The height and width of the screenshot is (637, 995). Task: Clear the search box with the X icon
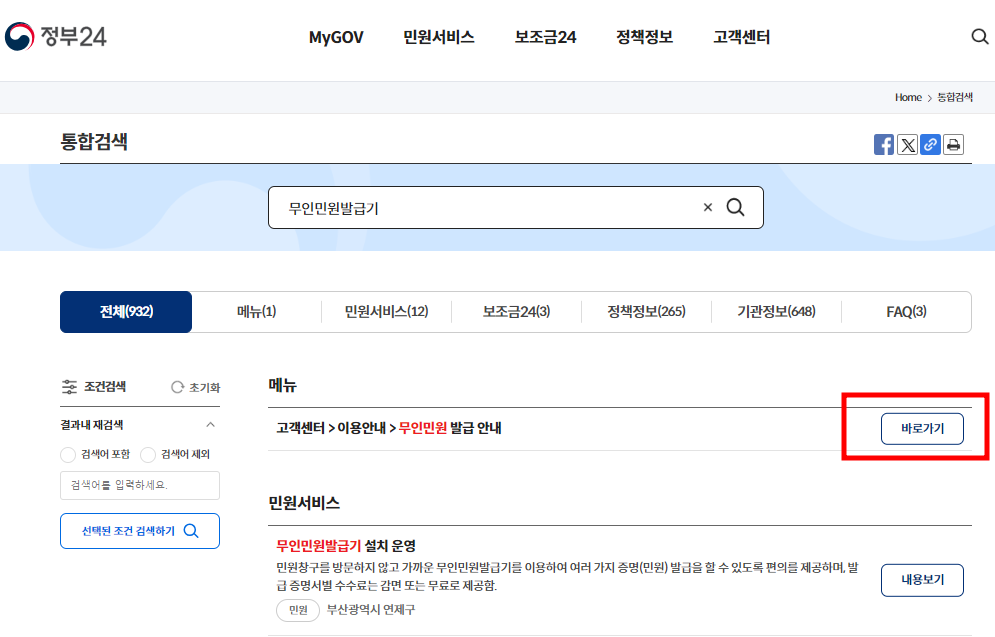point(708,207)
